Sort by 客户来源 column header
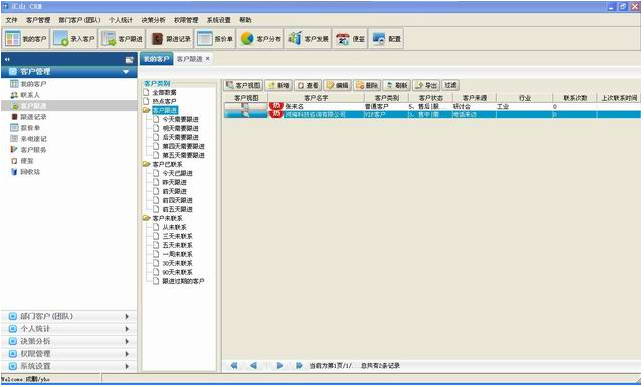 pos(475,98)
